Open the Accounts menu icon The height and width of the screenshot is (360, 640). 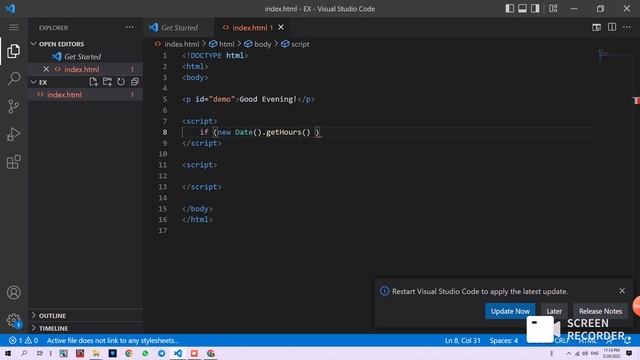[x=13, y=292]
